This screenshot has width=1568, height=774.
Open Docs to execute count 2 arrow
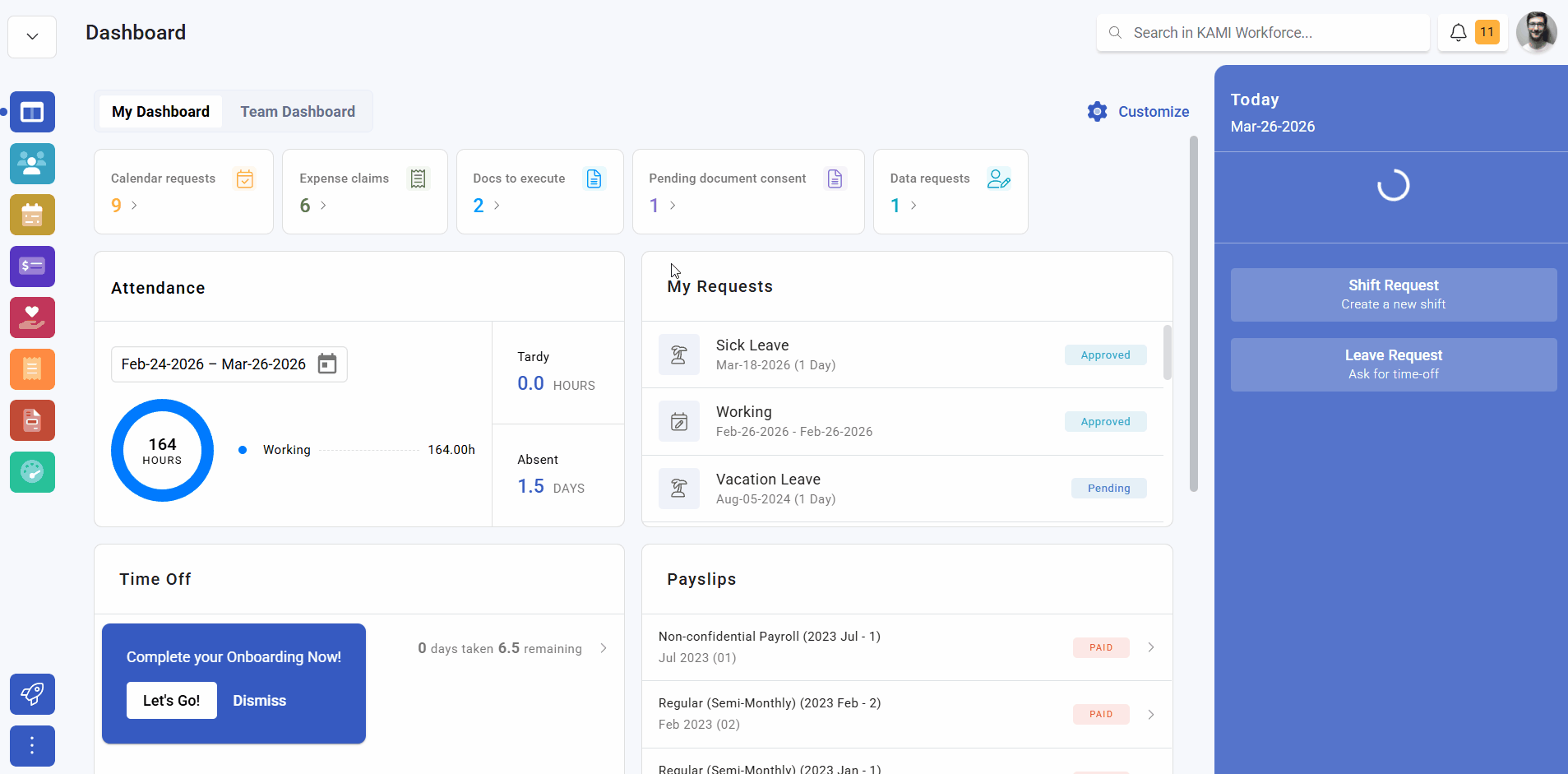(497, 206)
